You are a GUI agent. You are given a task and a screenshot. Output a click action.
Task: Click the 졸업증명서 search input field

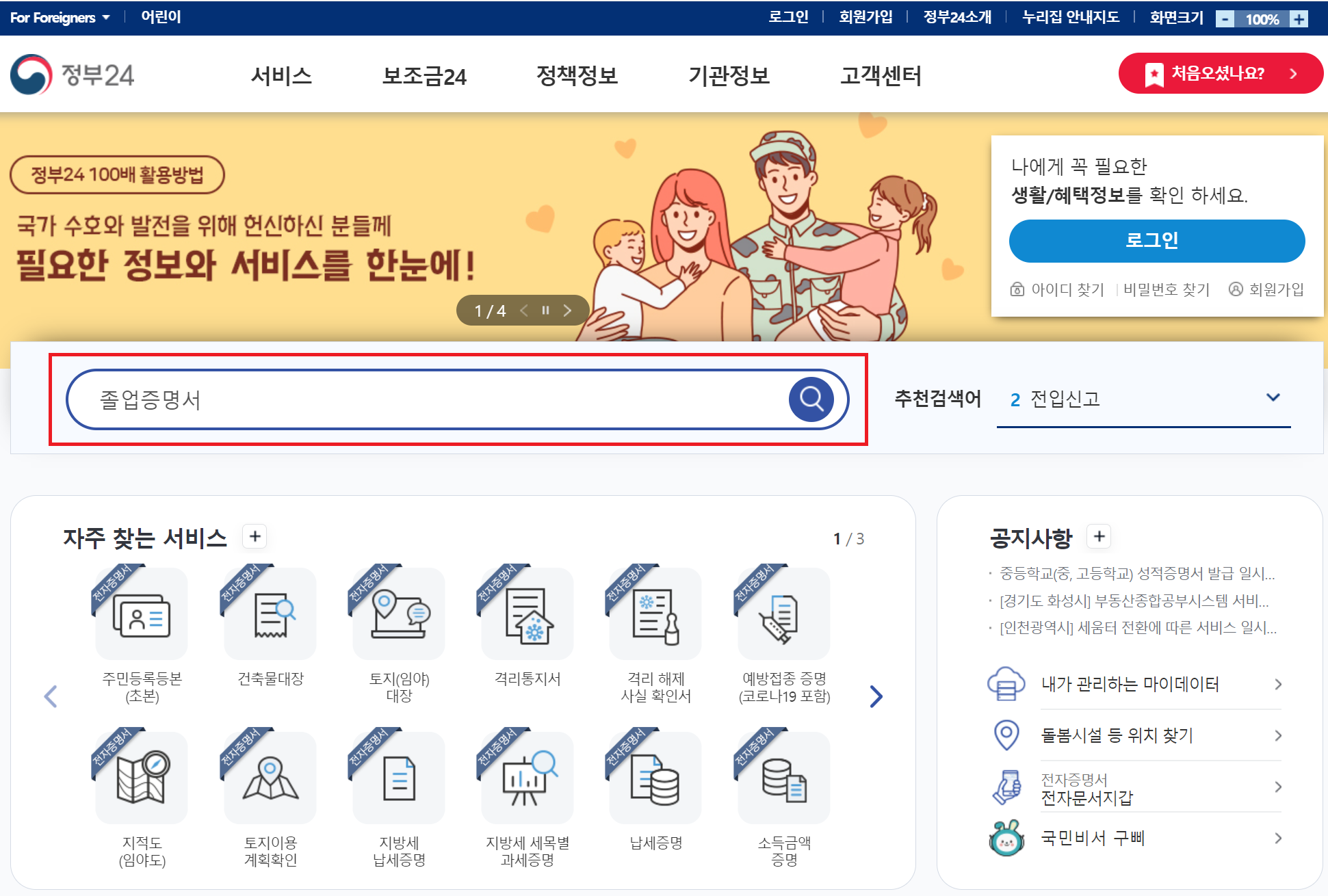tap(424, 399)
